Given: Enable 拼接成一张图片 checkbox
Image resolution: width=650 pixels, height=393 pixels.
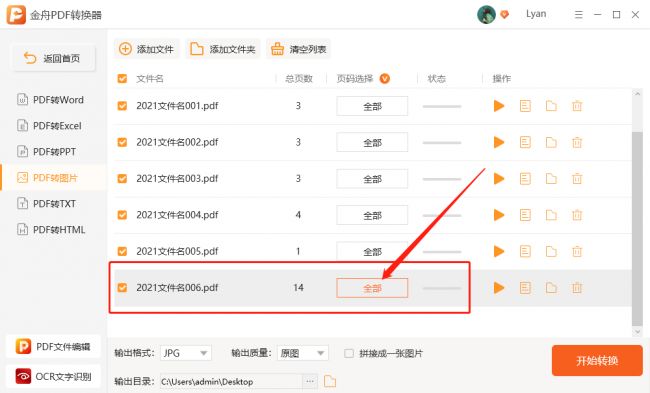Looking at the screenshot, I should pos(349,353).
